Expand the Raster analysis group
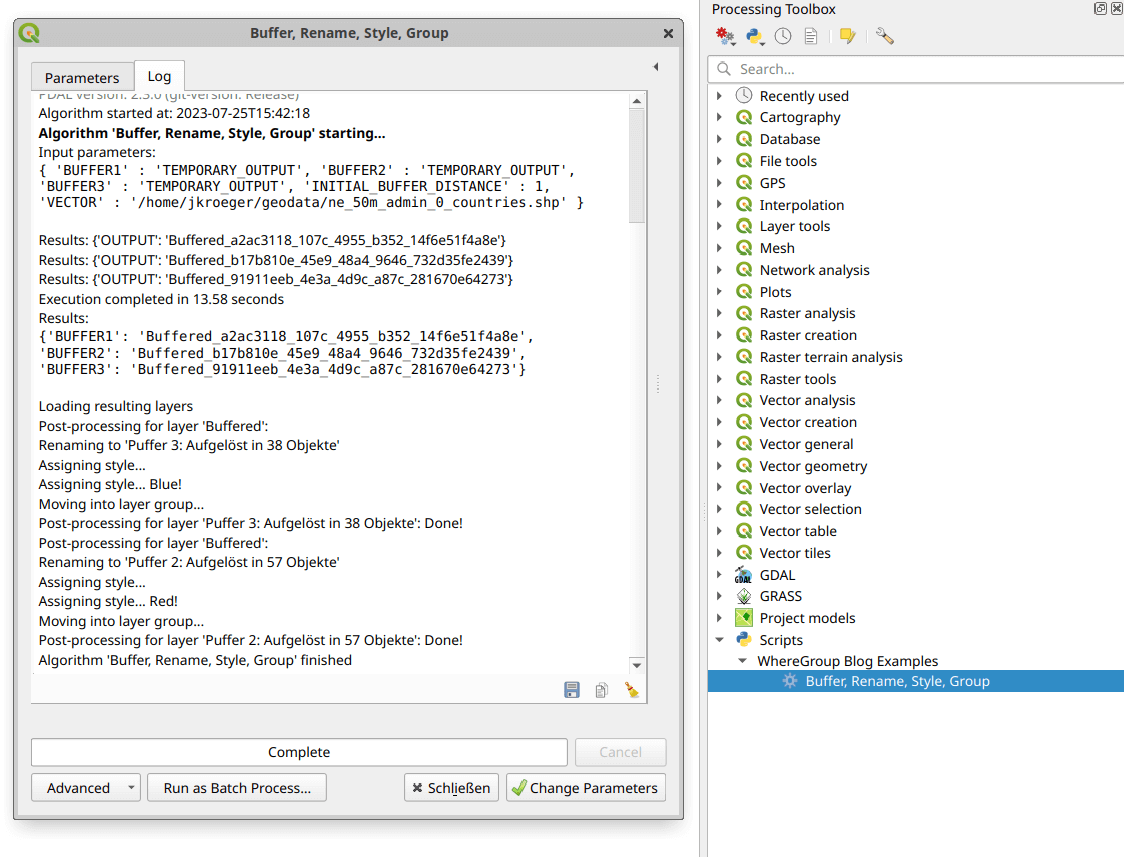This screenshot has width=1124, height=857. point(719,313)
